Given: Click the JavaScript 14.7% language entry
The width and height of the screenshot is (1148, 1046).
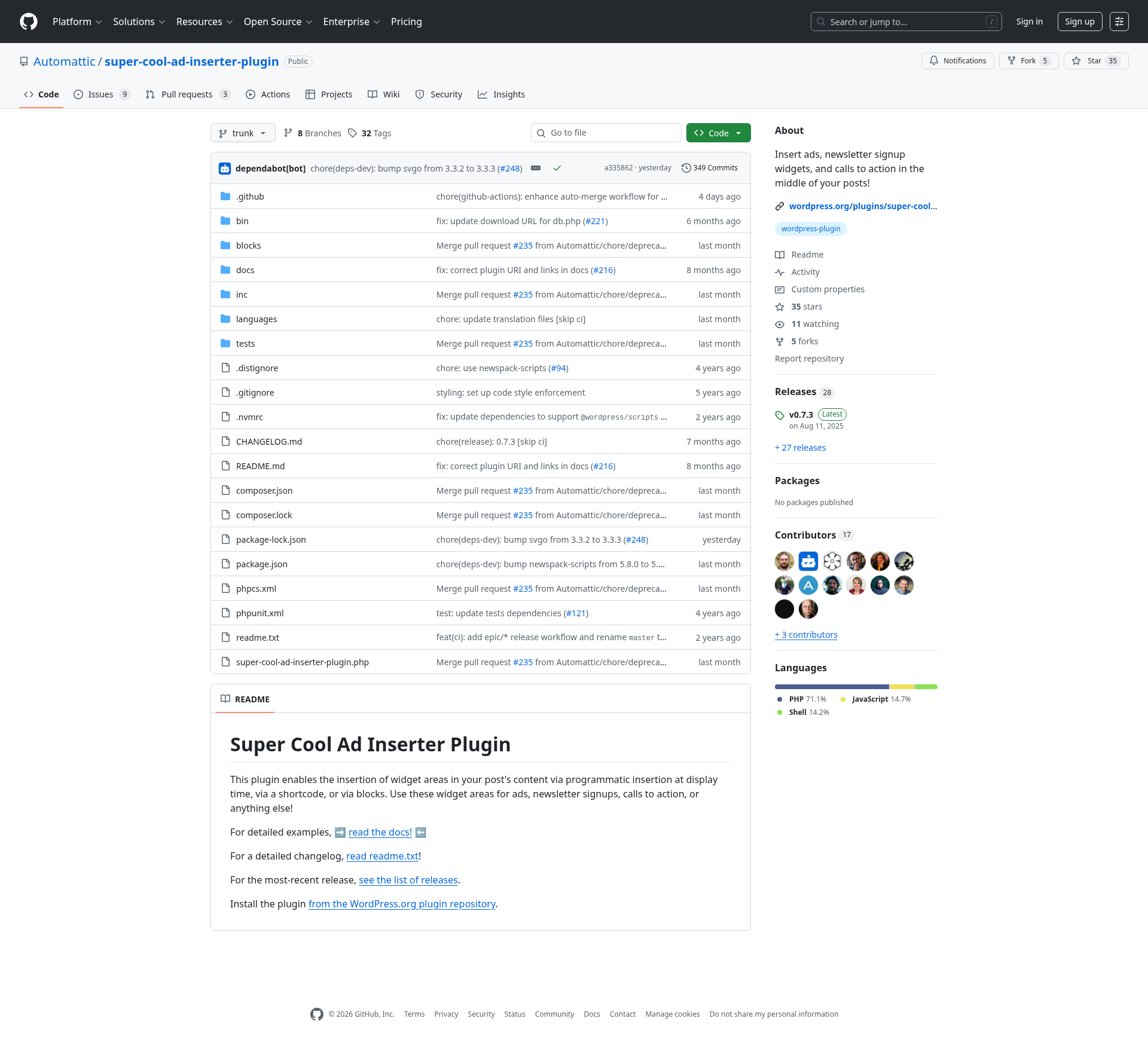Looking at the screenshot, I should coord(875,699).
